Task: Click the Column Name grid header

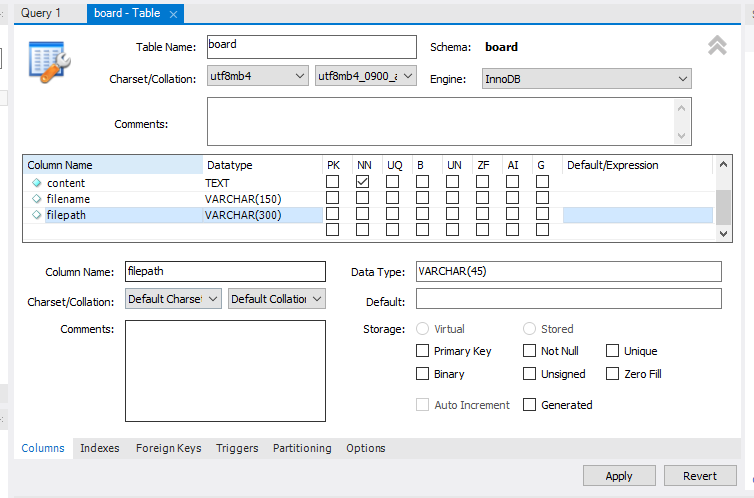Action: 113,165
